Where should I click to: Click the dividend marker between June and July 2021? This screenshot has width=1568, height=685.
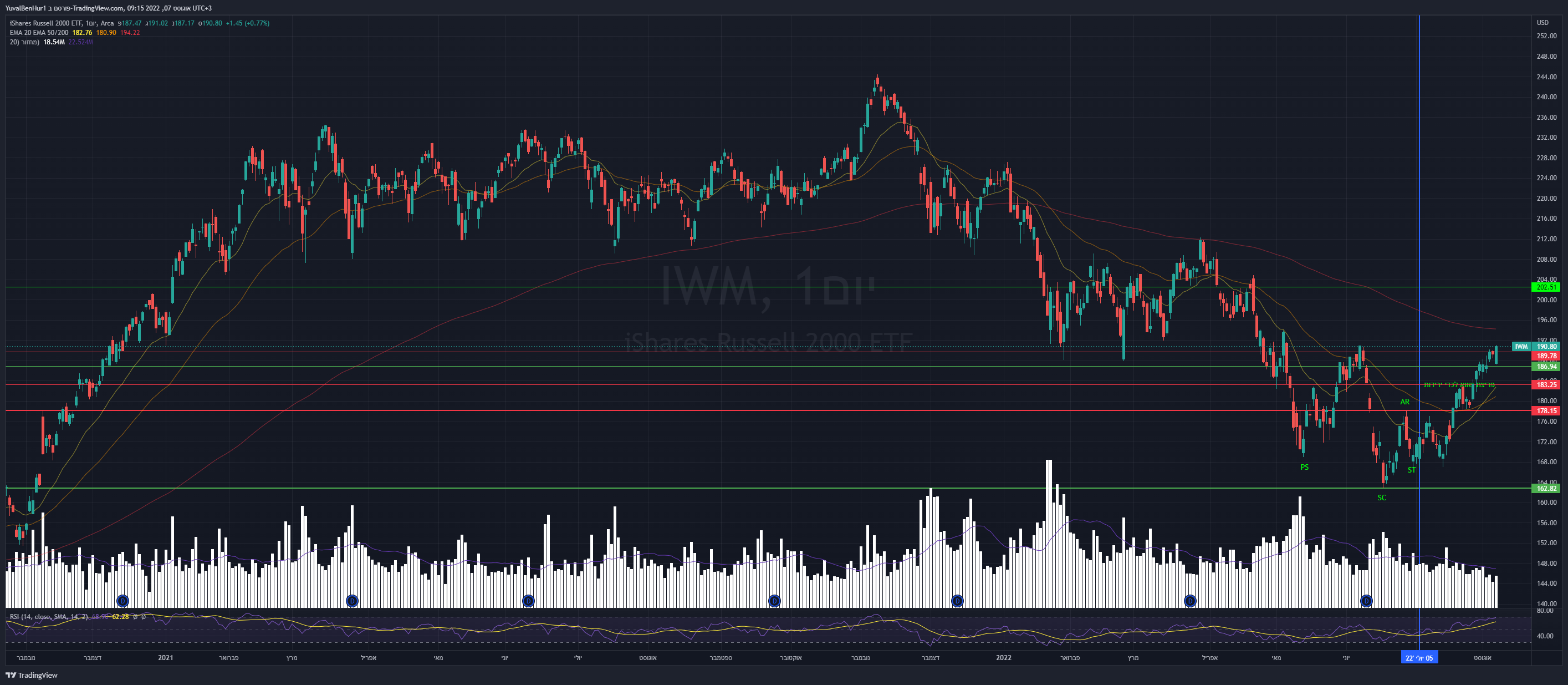pyautogui.click(x=528, y=601)
